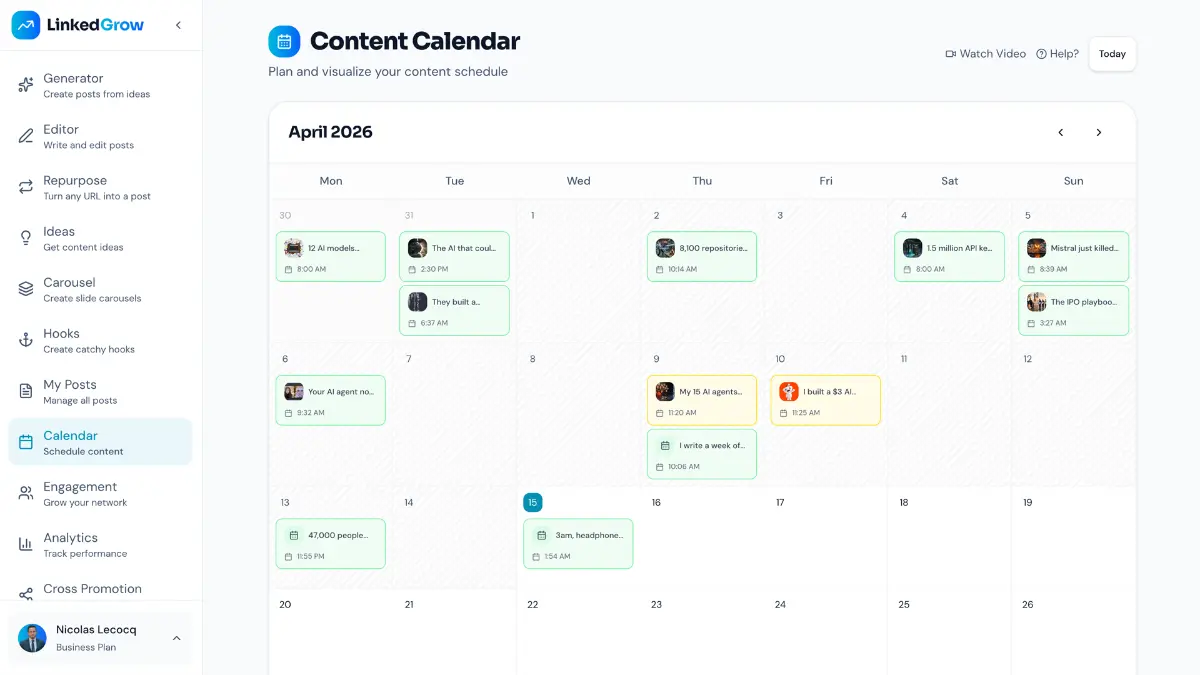Select the Ideas lightbulb icon
Screen dimensions: 1200x675
pyautogui.click(x=24, y=238)
